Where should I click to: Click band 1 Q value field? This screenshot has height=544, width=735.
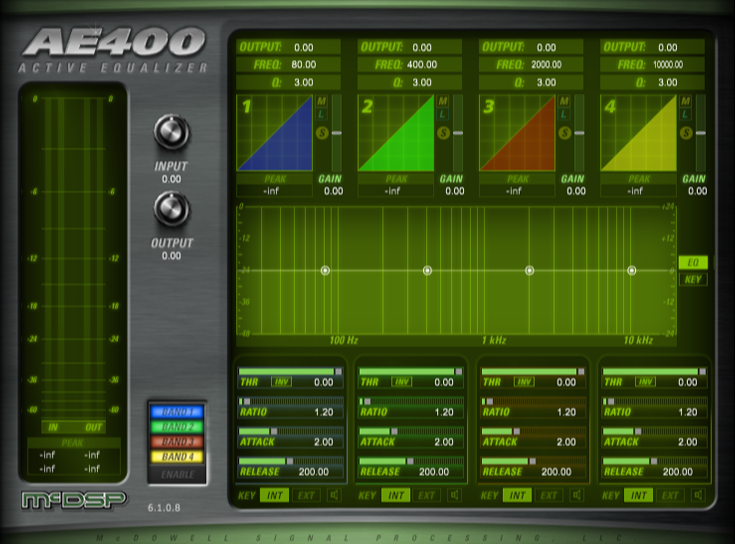pyautogui.click(x=288, y=82)
